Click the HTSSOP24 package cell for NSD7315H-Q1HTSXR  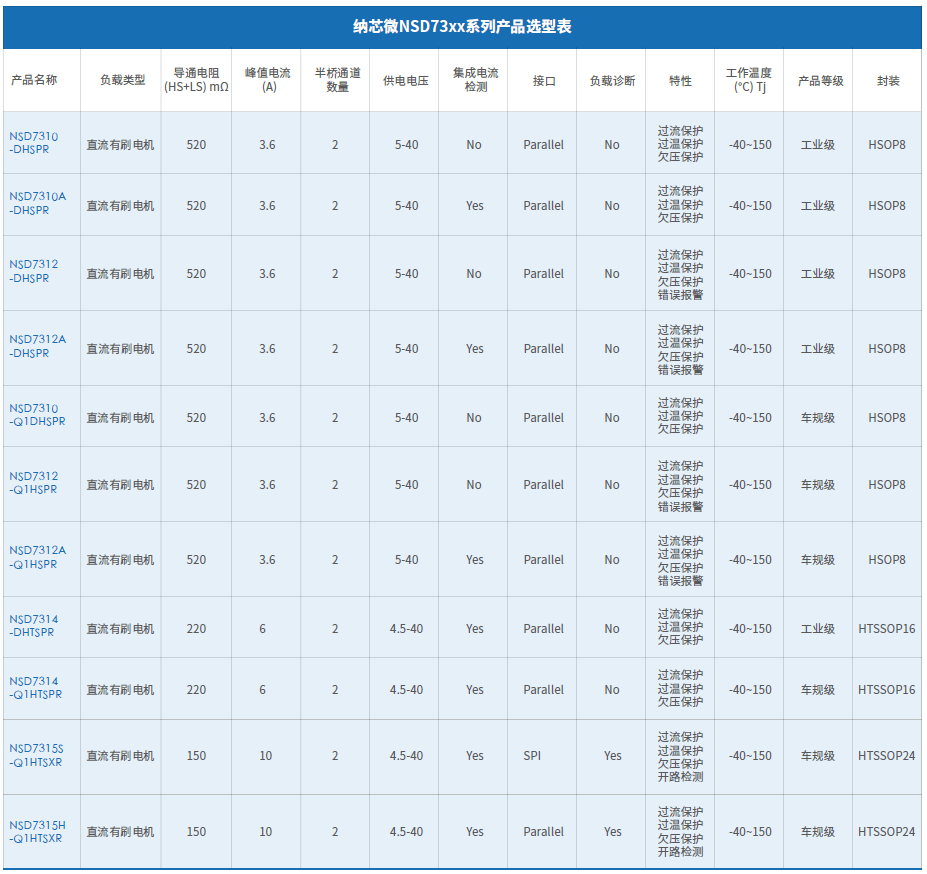click(x=887, y=832)
